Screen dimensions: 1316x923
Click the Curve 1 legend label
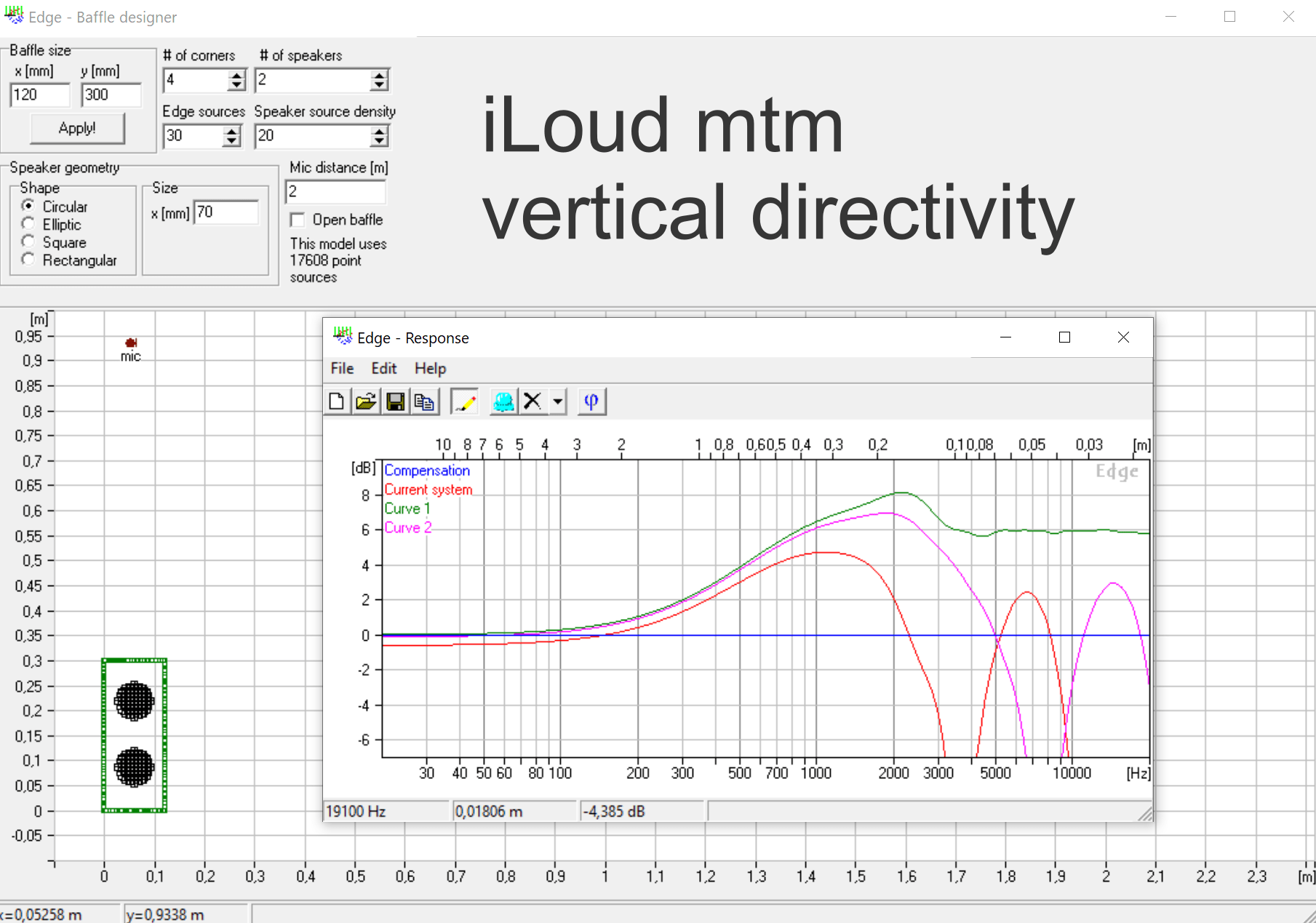click(407, 508)
